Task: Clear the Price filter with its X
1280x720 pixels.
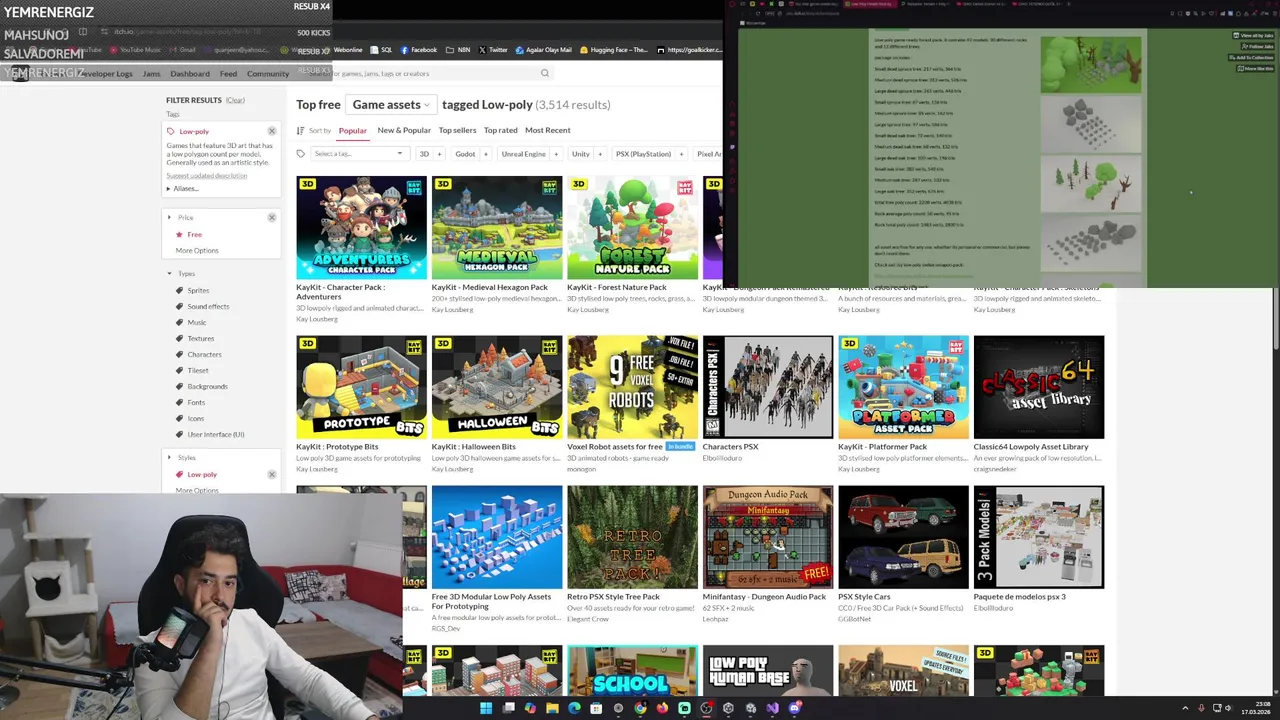Action: click(271, 217)
